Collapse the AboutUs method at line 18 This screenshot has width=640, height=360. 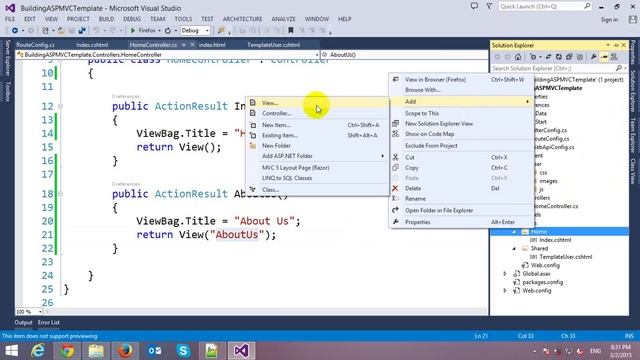point(60,194)
